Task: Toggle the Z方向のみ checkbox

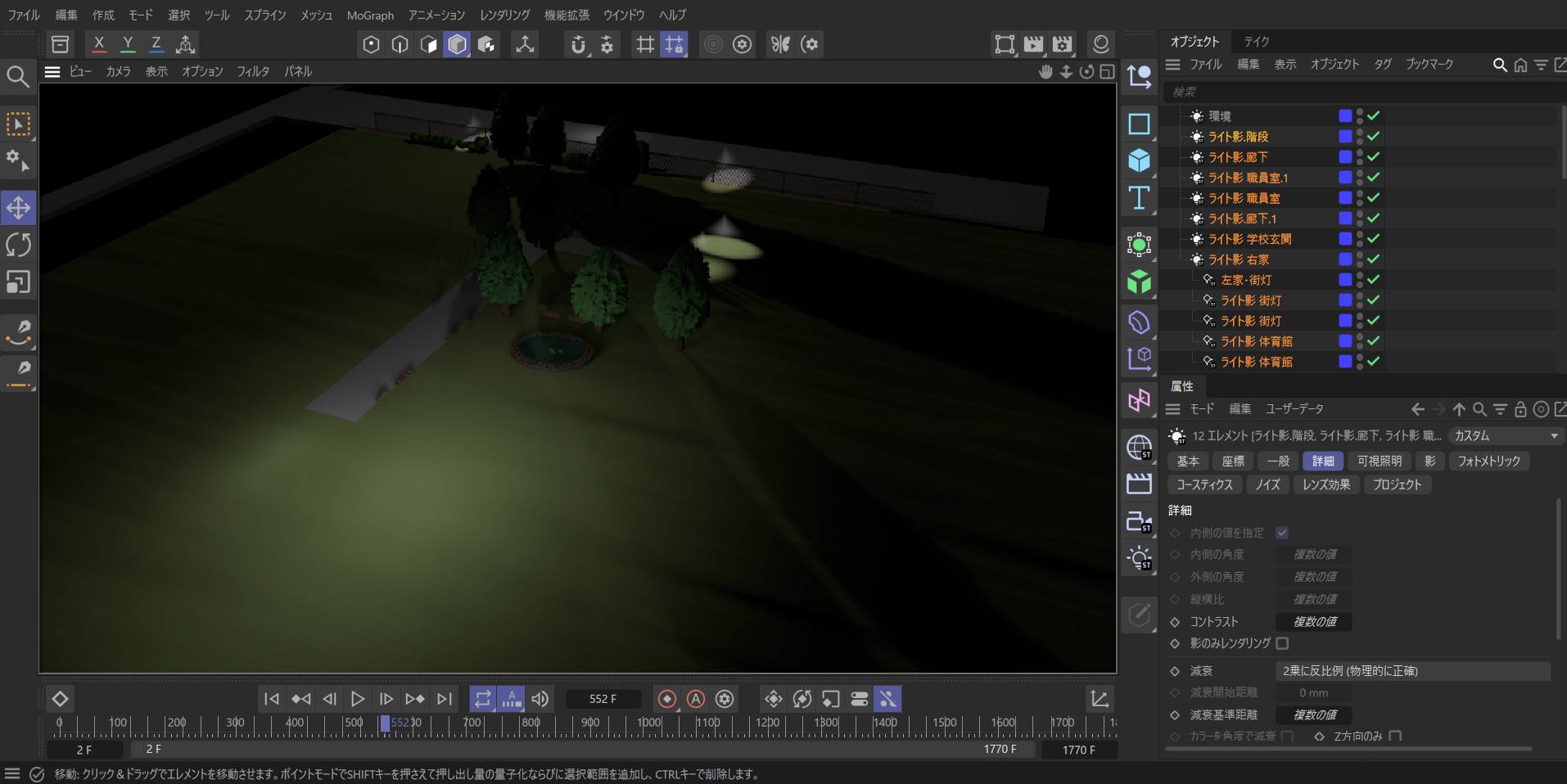Action: 1395,736
